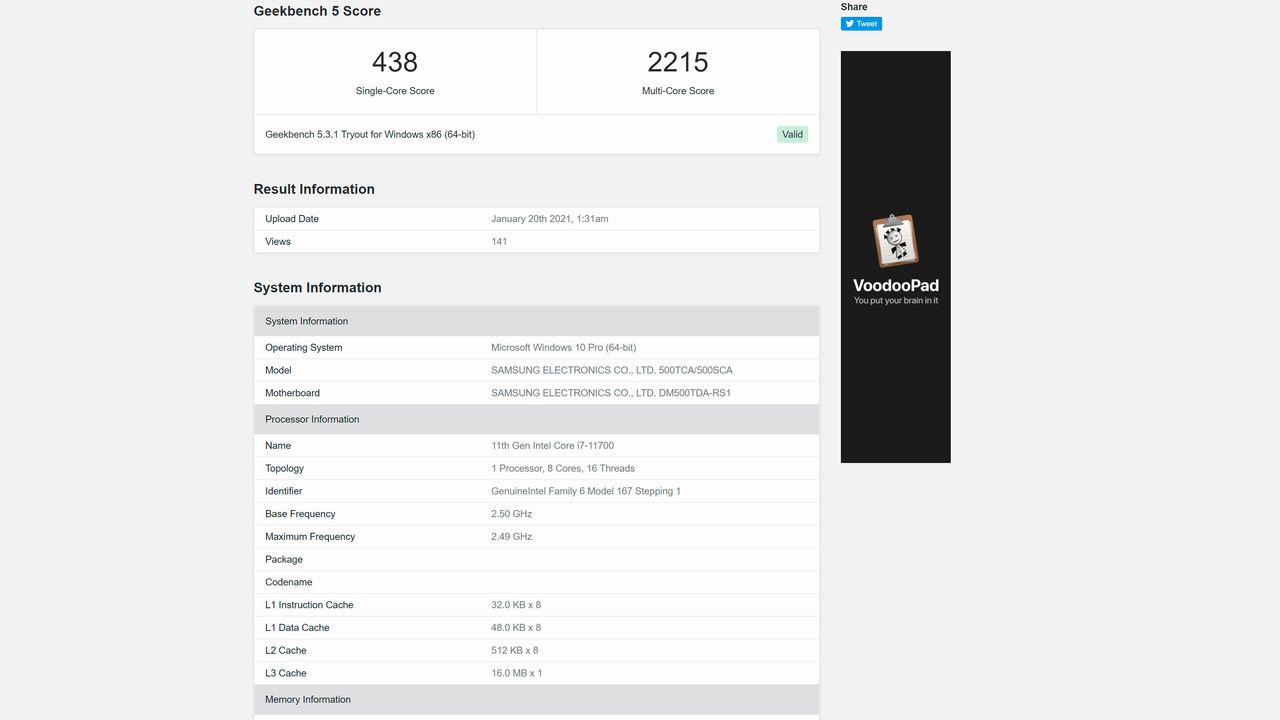Click the Tweet share button
Screen dimensions: 1280x720
(x=861, y=24)
